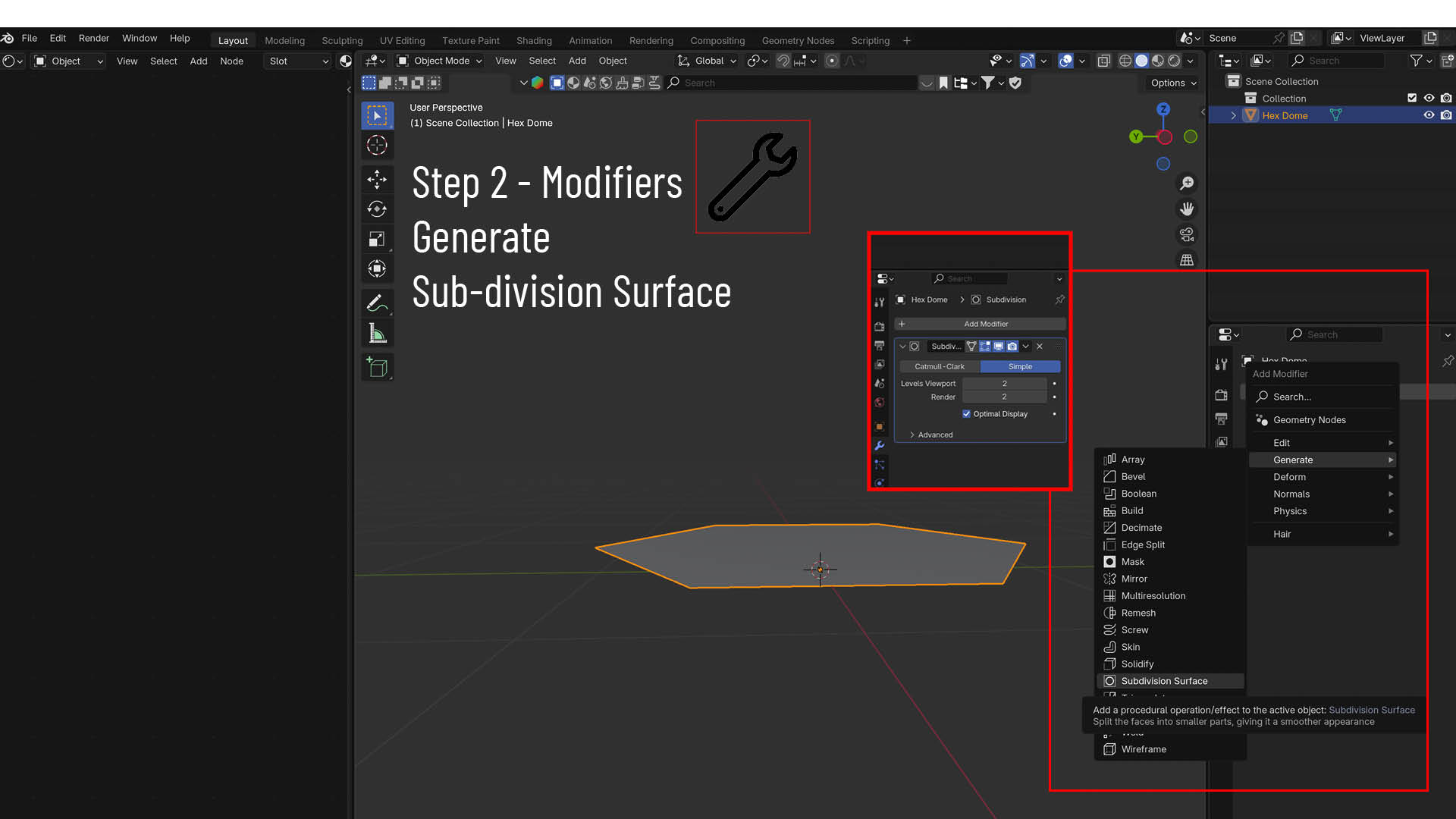
Task: Open the Object Mode dropdown
Action: (441, 61)
